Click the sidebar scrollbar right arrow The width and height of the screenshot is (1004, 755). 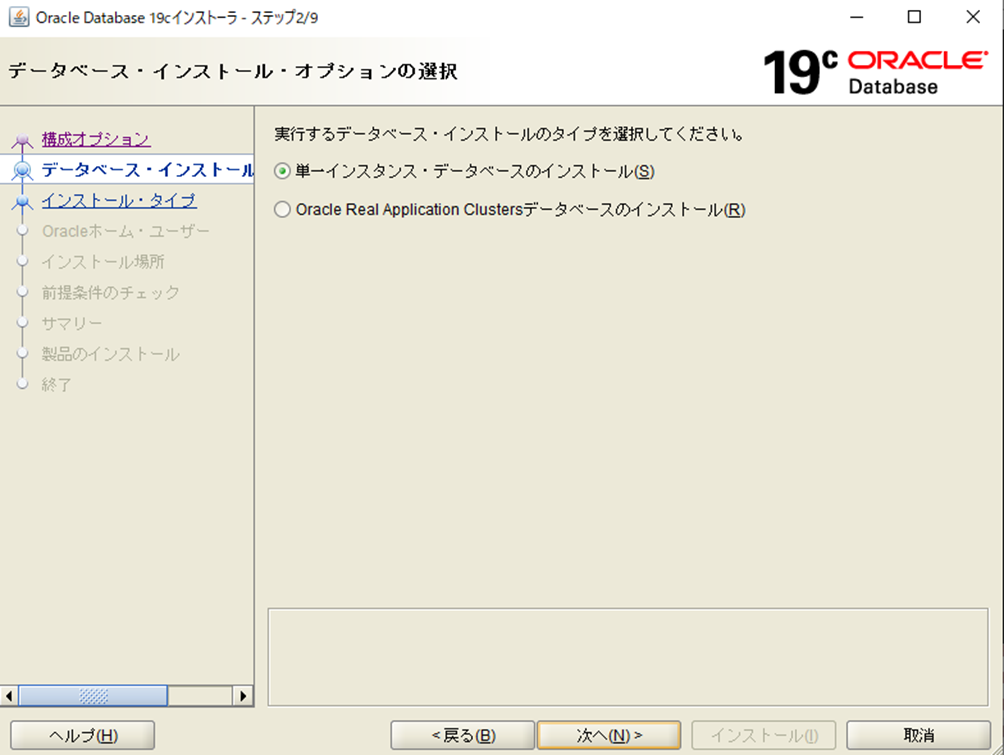(x=243, y=695)
